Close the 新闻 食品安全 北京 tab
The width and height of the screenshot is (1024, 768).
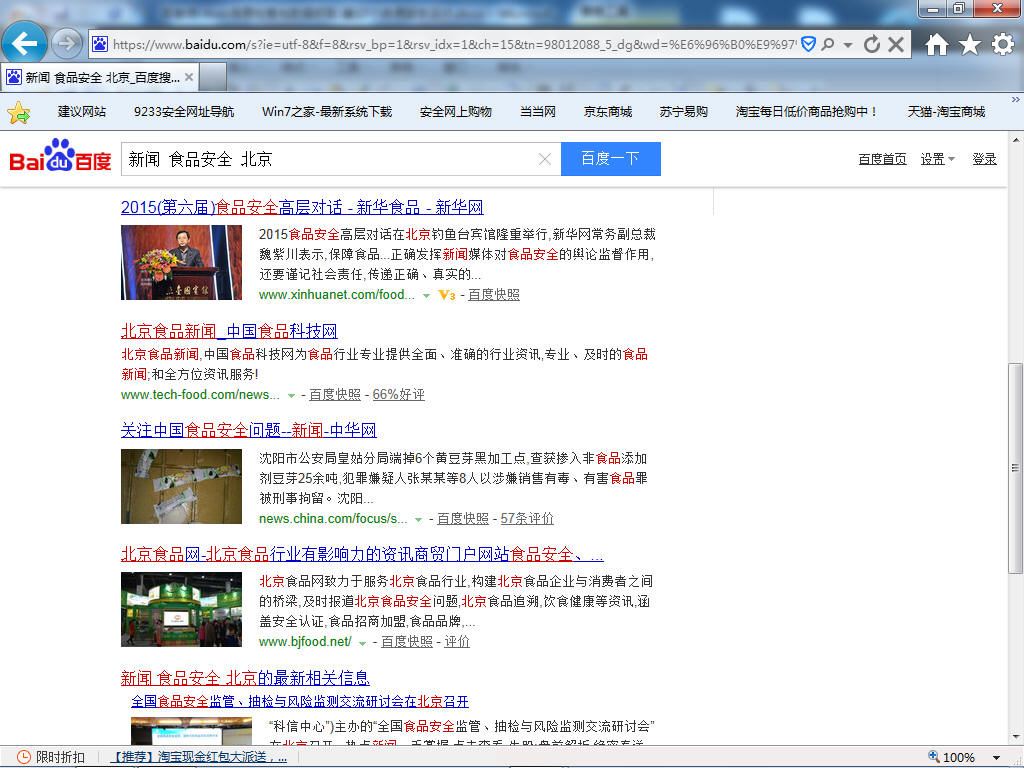tap(189, 77)
